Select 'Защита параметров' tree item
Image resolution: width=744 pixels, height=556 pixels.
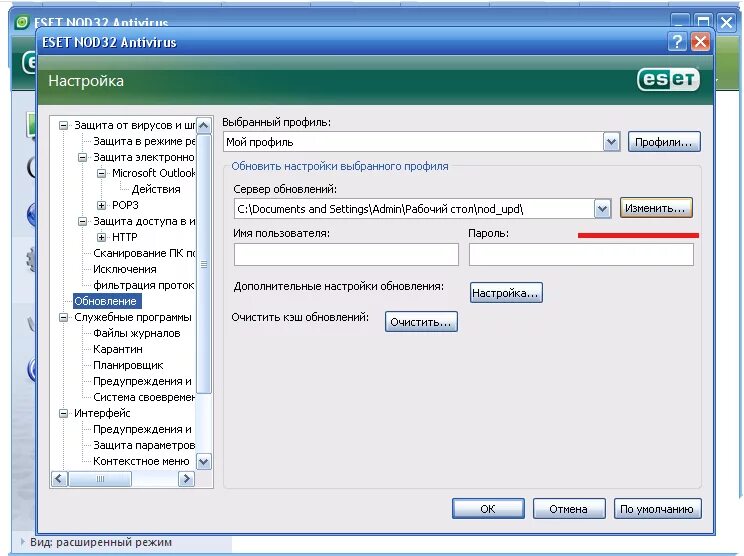144,445
